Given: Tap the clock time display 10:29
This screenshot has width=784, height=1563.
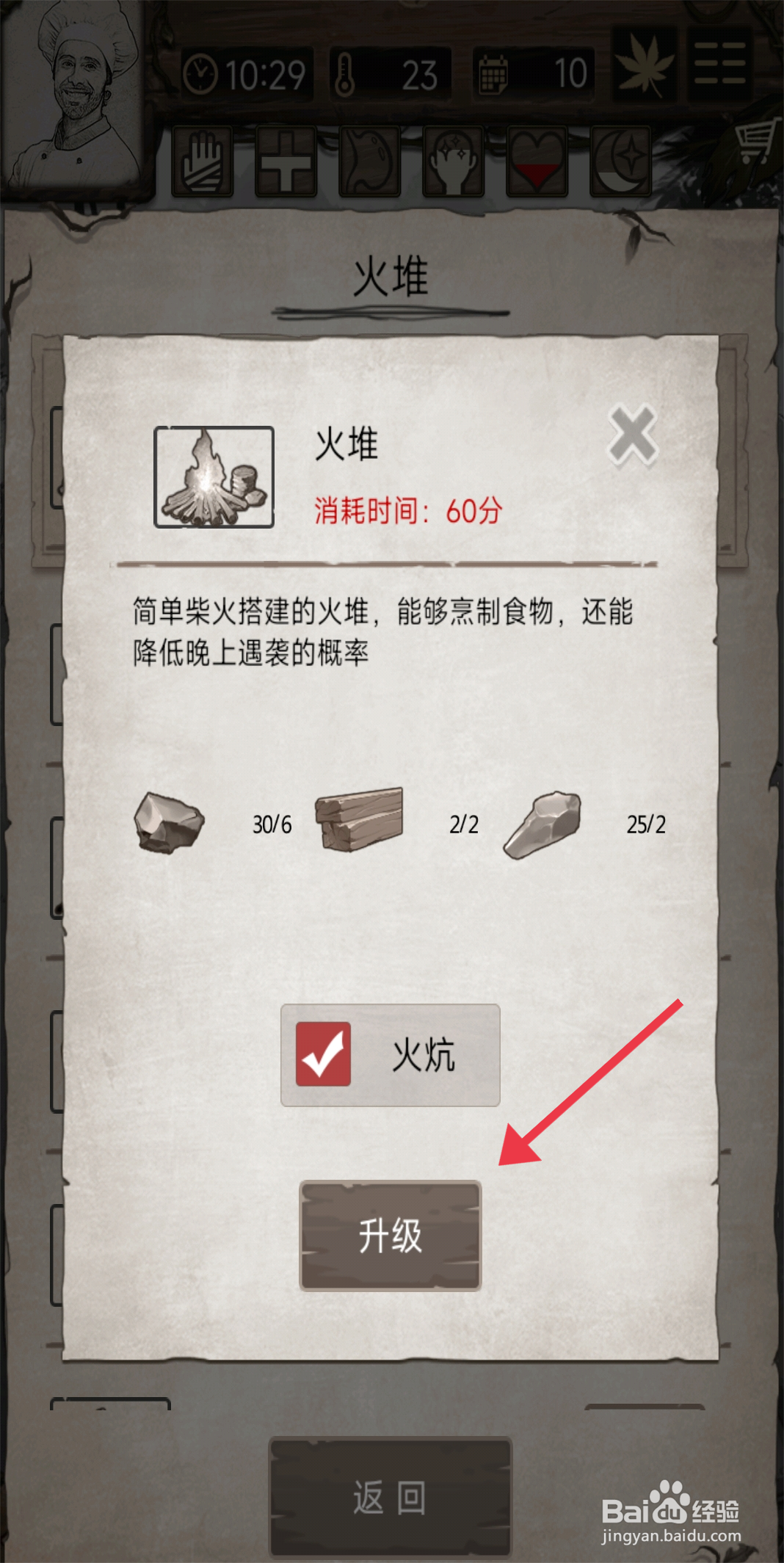Looking at the screenshot, I should point(245,75).
